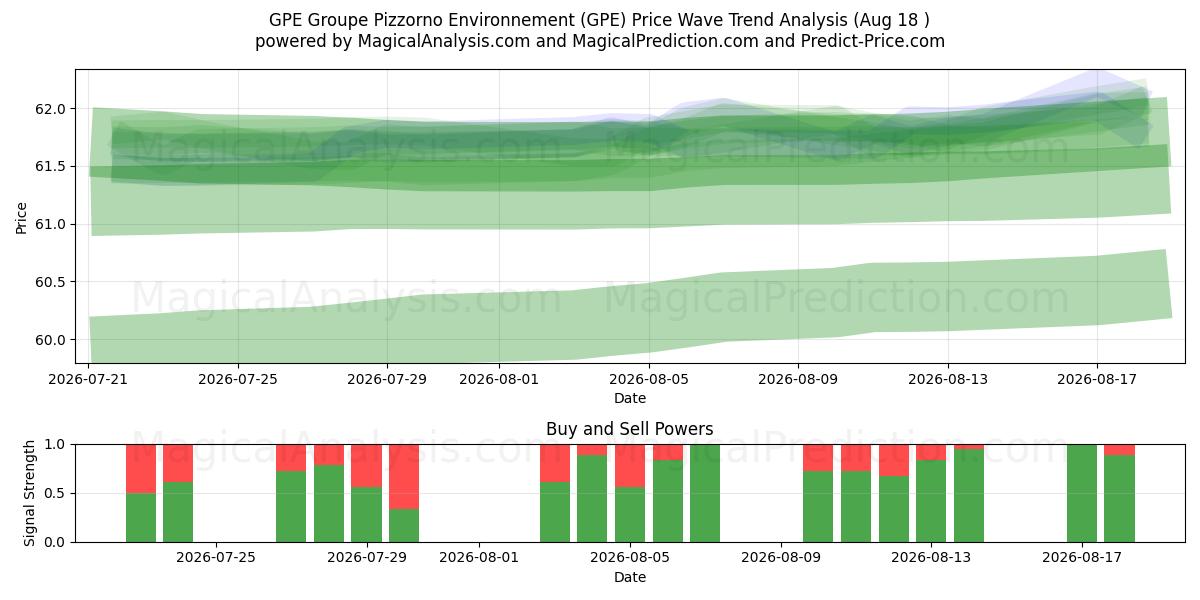
Task: Click 2026-08-17 on the price chart axis
Action: pyautogui.click(x=1096, y=379)
